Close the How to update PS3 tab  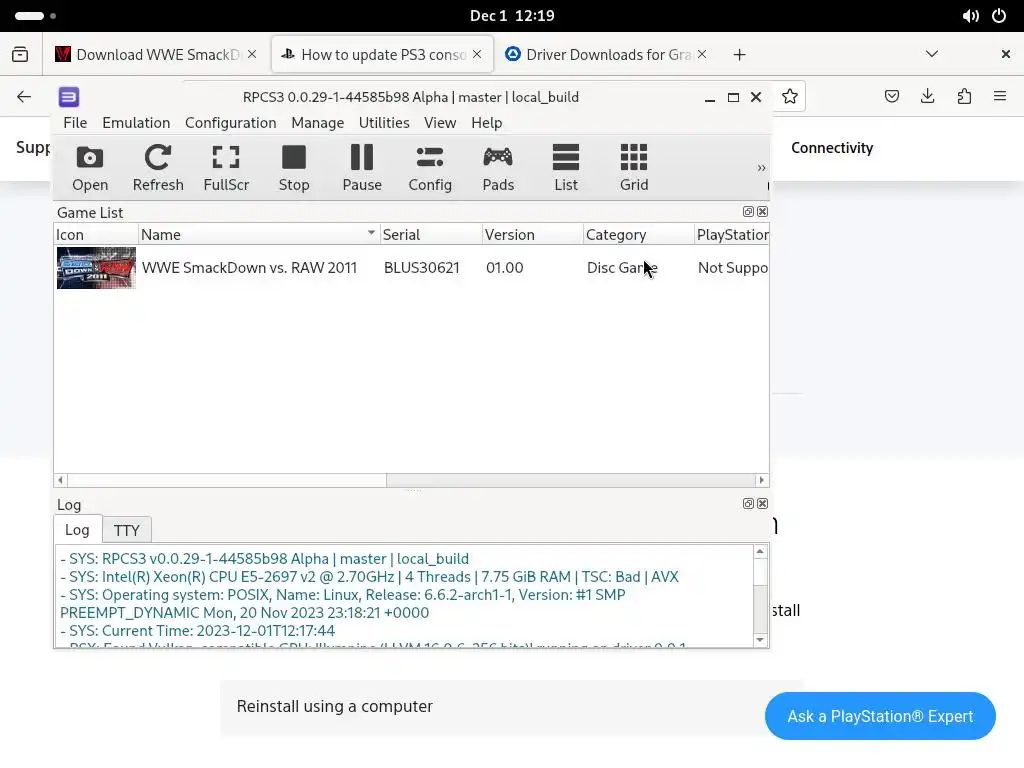[x=477, y=54]
